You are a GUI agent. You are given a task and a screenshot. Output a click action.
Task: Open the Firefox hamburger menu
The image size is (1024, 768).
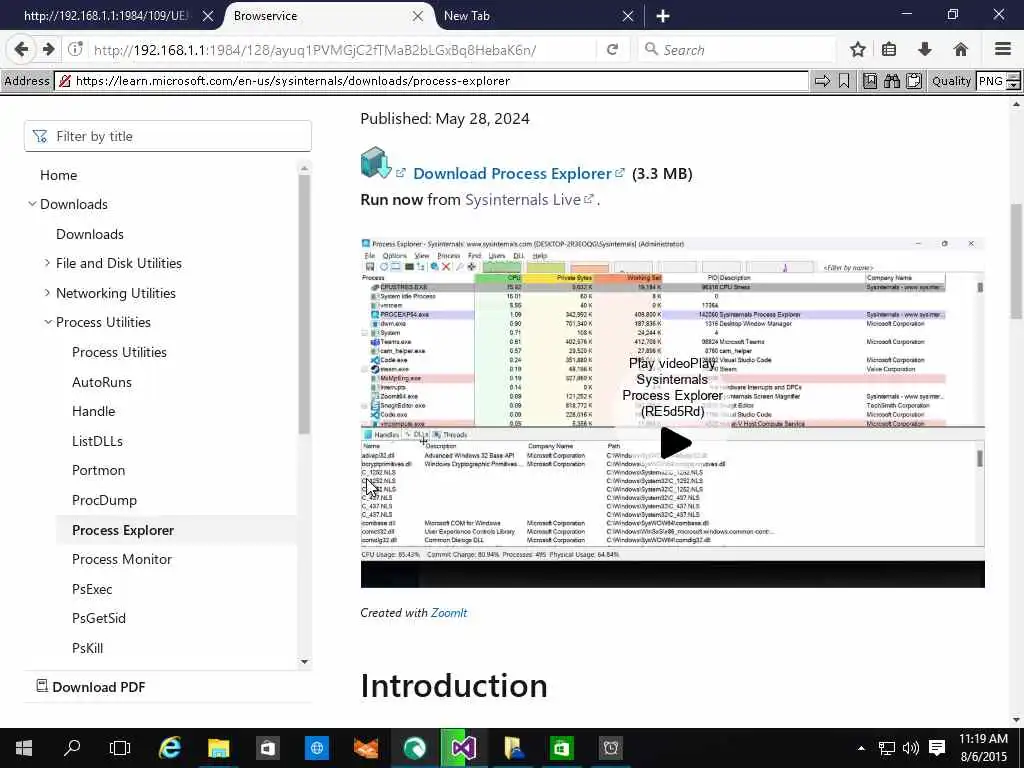click(x=1002, y=49)
